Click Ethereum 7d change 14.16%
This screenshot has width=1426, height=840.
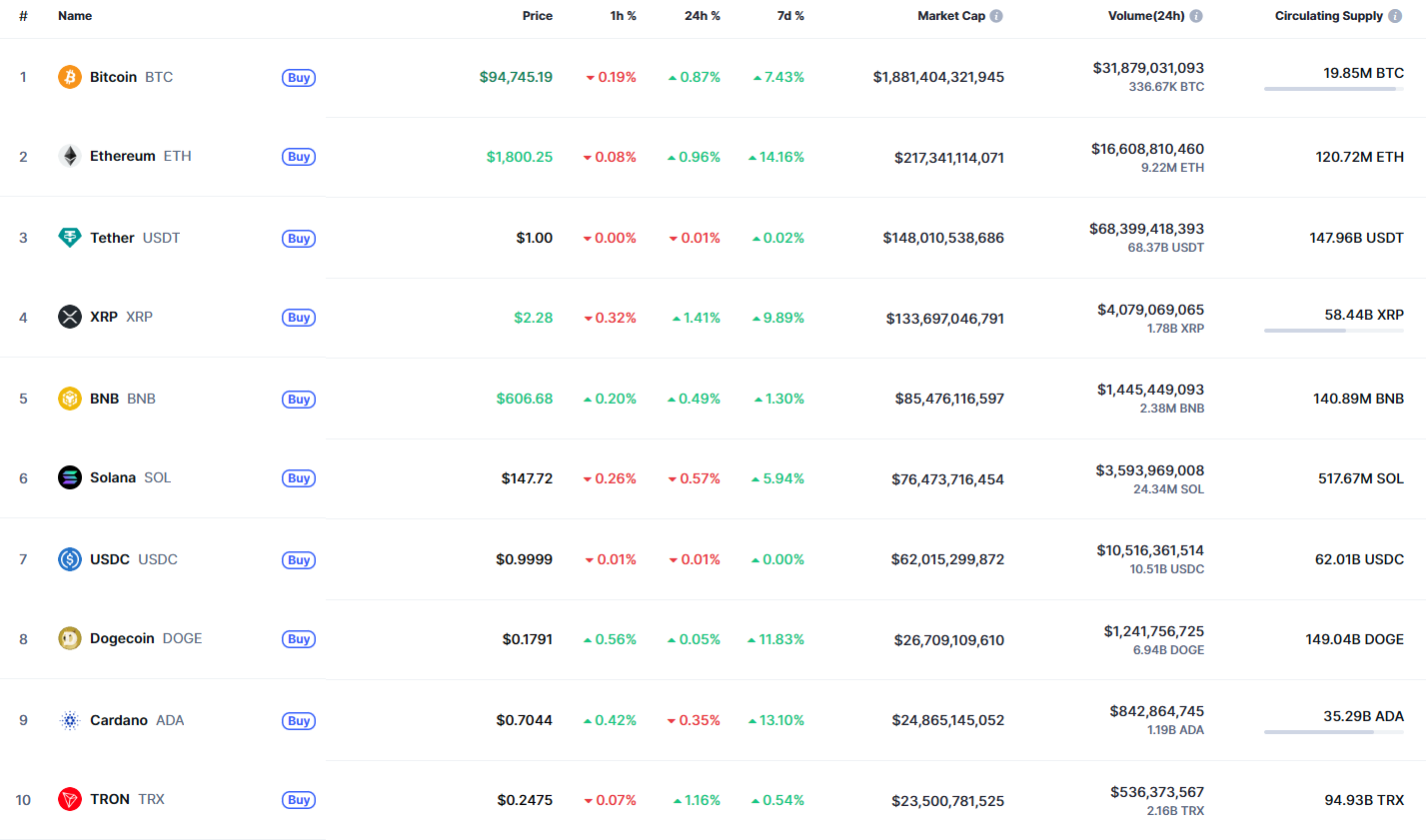coord(776,157)
